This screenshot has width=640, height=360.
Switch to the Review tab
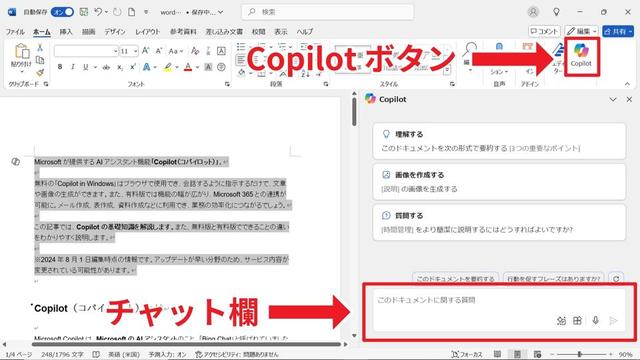click(258, 31)
